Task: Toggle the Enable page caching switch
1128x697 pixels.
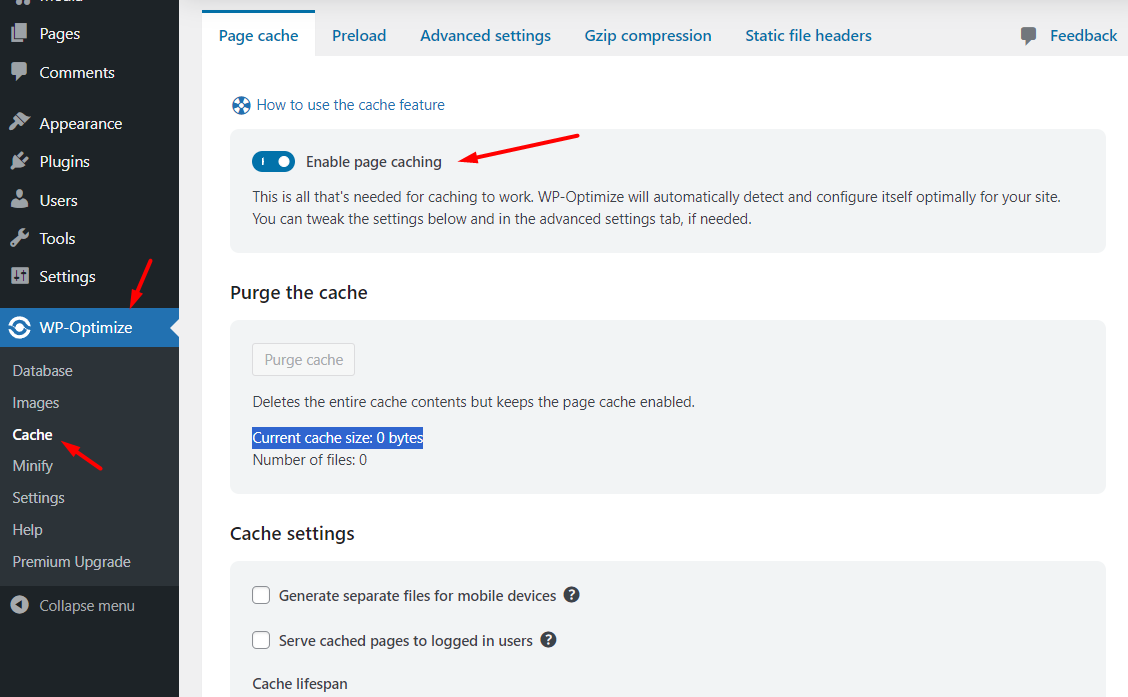Action: (x=274, y=162)
